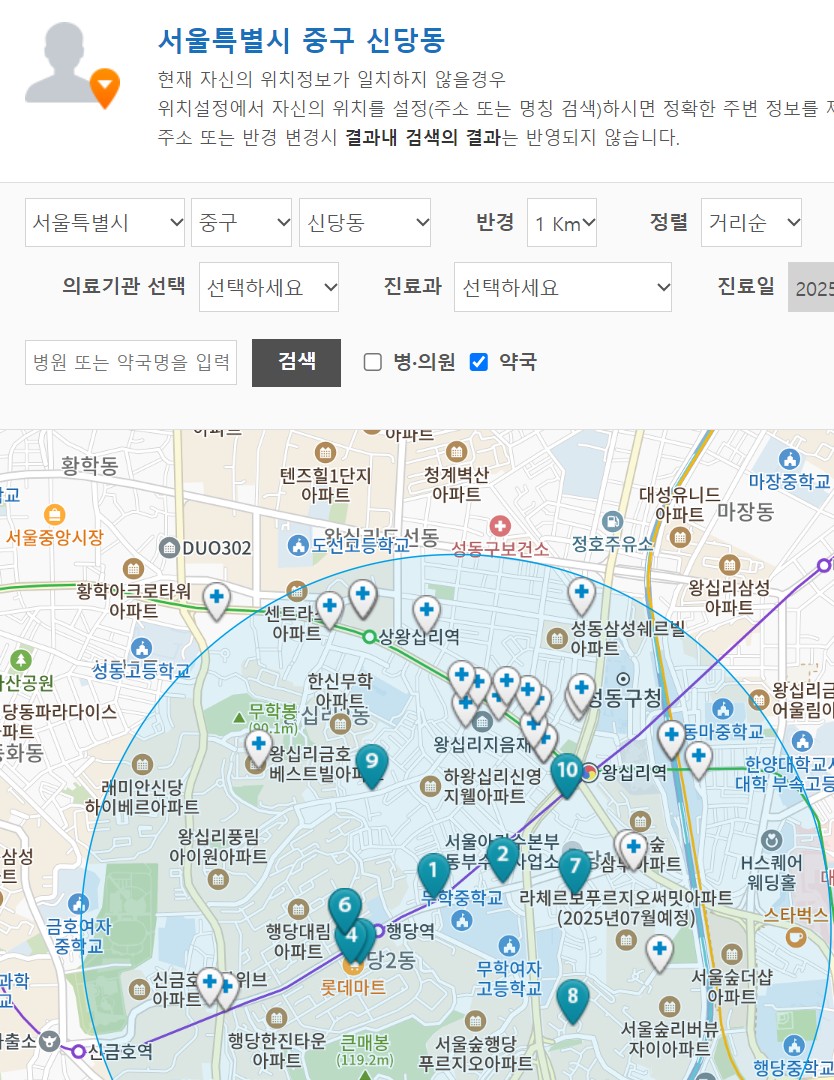Open the neighborhood dropdown showing 신당동

365,222
